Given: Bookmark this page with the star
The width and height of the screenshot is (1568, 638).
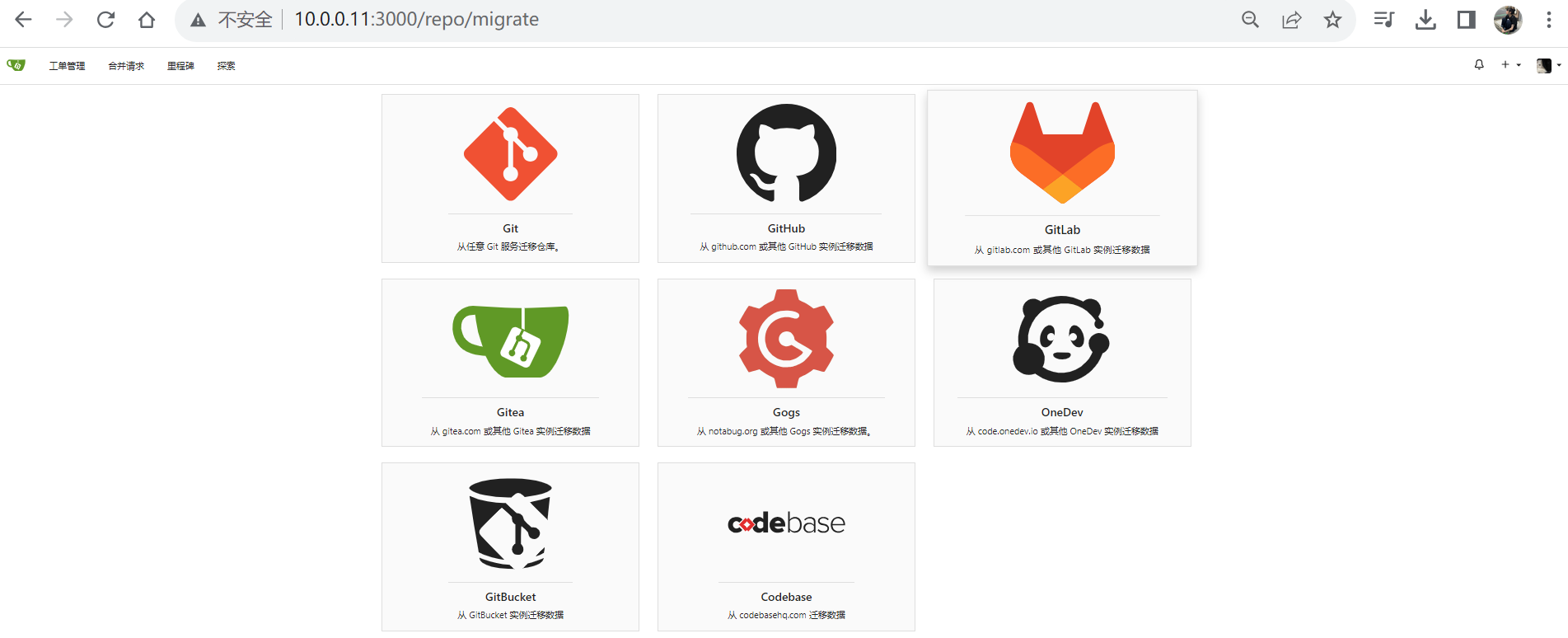Looking at the screenshot, I should [x=1332, y=20].
